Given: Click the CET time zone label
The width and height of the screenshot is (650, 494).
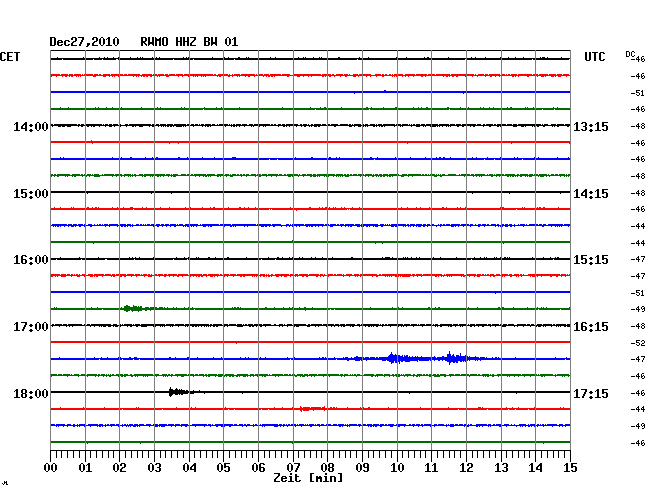Looking at the screenshot, I should pyautogui.click(x=10, y=57).
